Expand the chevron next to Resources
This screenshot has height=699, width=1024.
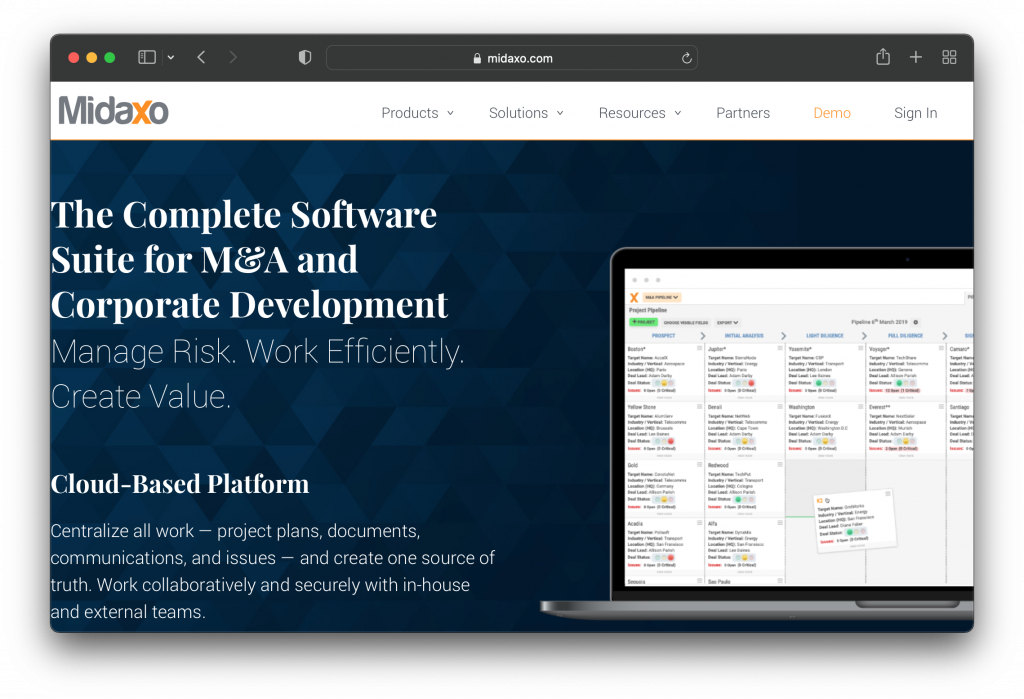point(678,113)
